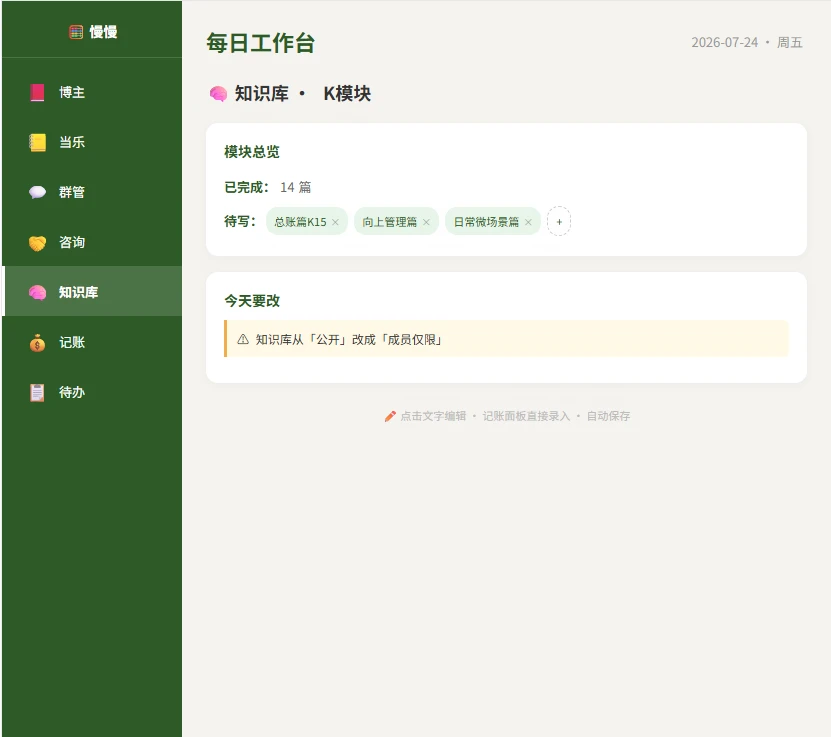
Task: Click the 知识库 heading text
Action: coord(262,94)
